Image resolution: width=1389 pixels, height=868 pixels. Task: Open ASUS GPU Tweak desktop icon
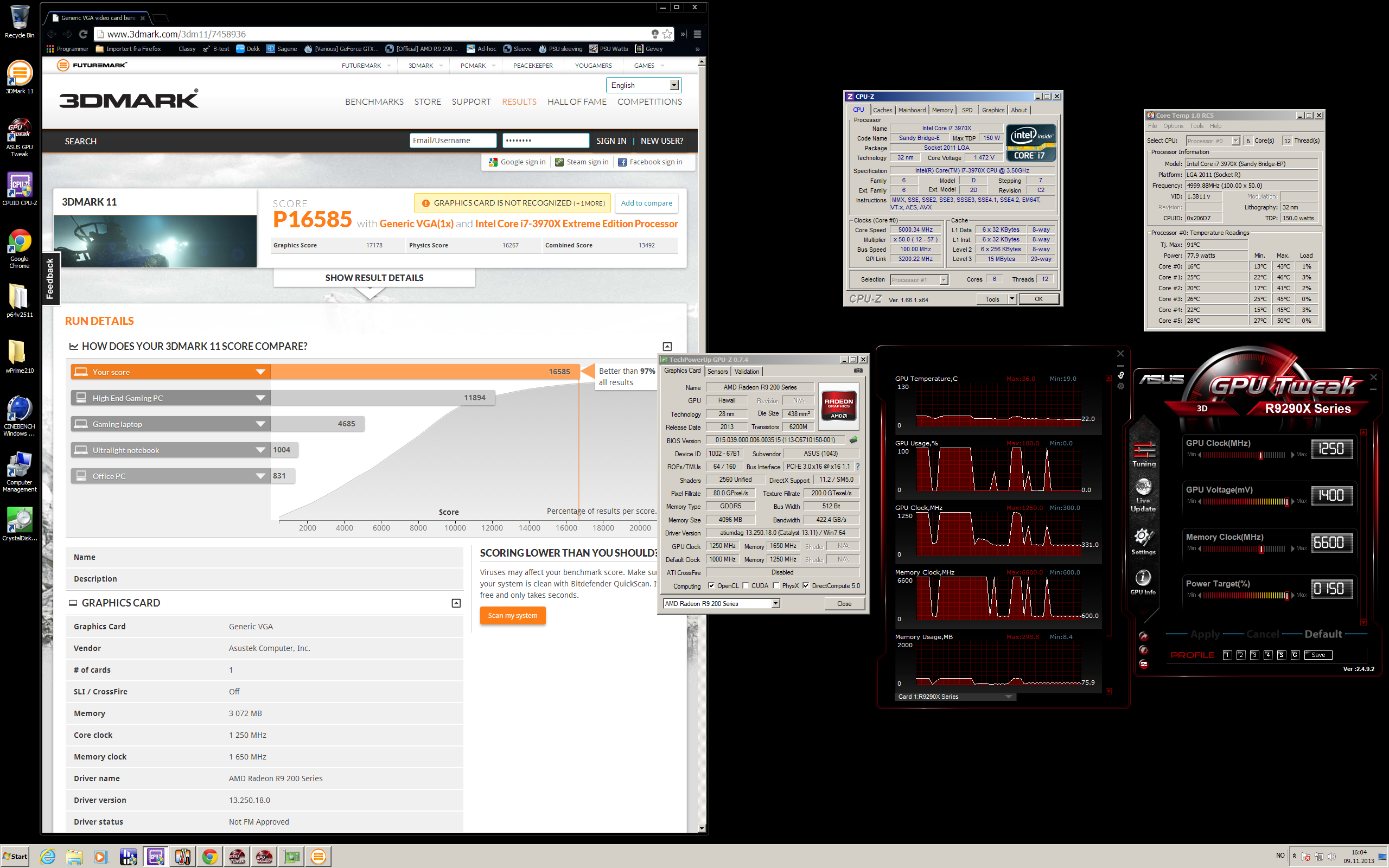[x=20, y=137]
